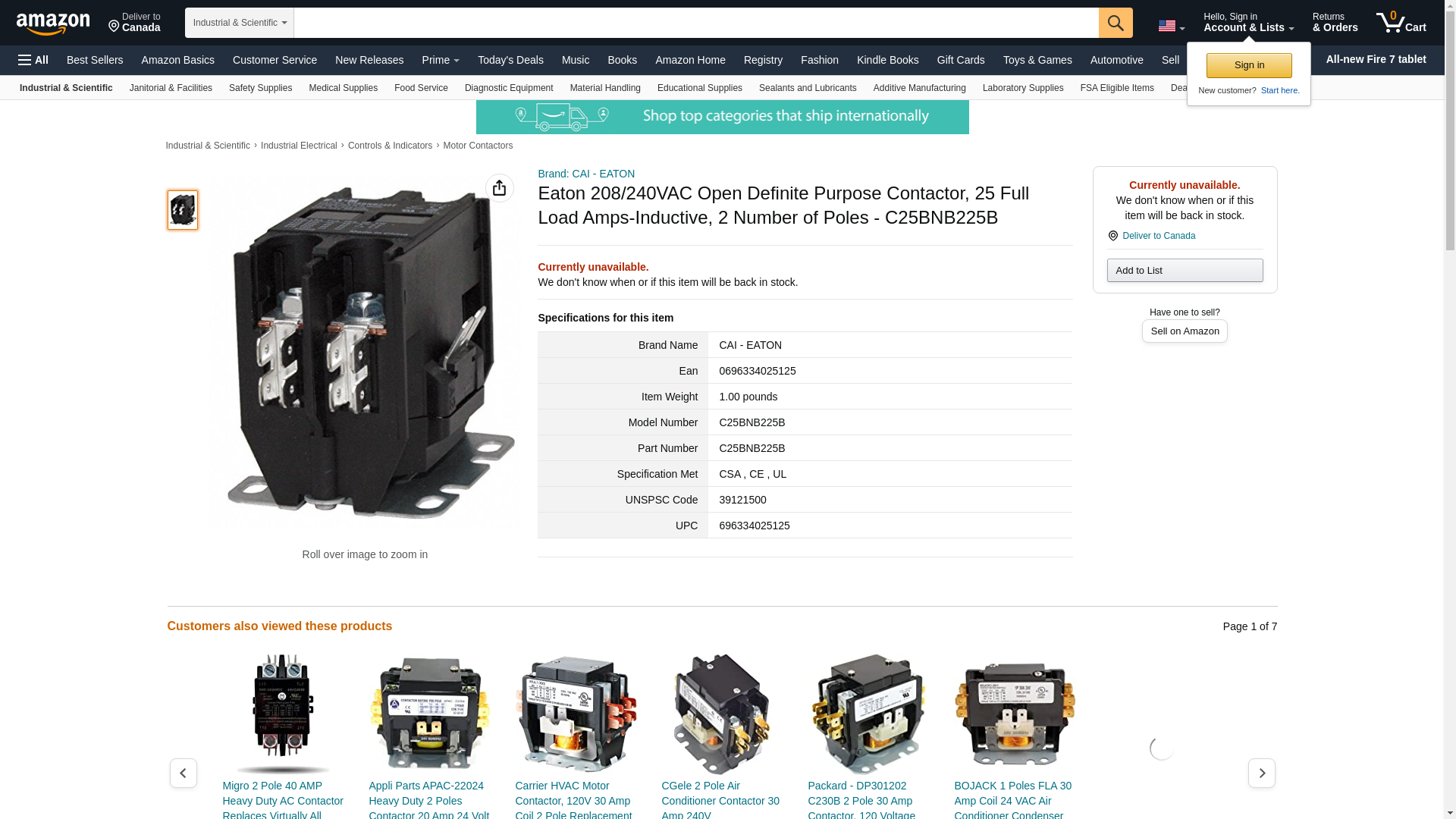The height and width of the screenshot is (819, 1456).
Task: Go to previous carousel page arrow
Action: pos(183,773)
